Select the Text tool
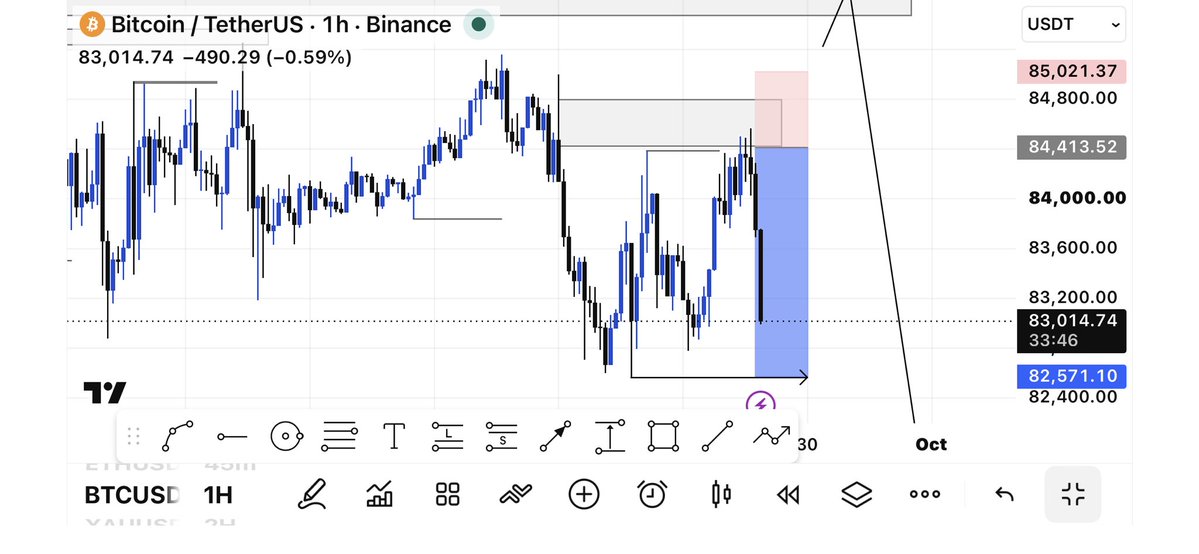Screen dimensions: 1199x554 pos(394,436)
